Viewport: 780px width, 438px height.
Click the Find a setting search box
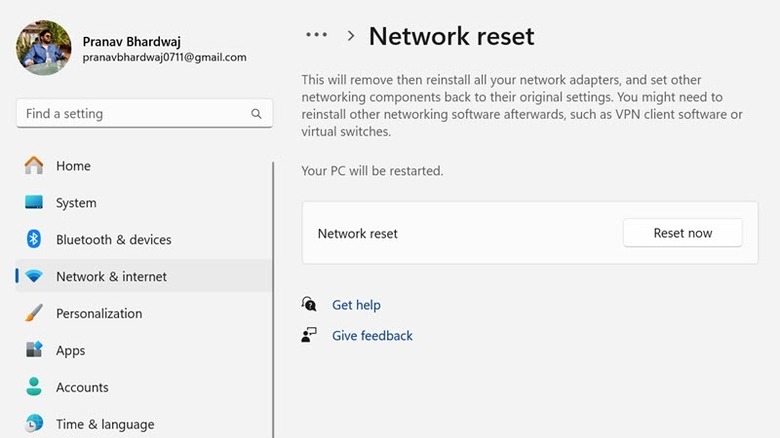pyautogui.click(x=135, y=114)
